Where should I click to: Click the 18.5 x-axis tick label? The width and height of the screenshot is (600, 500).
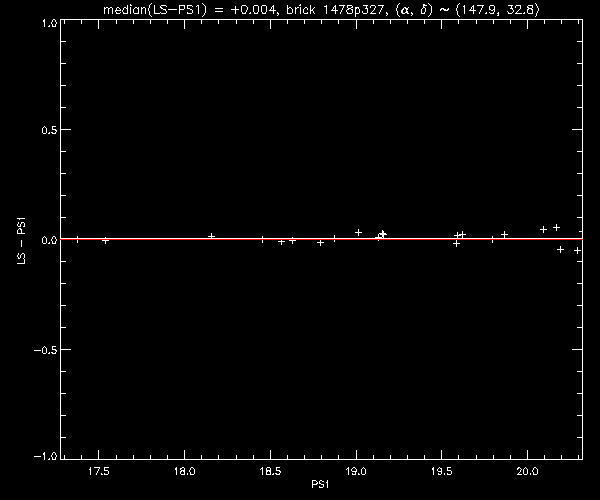270,471
